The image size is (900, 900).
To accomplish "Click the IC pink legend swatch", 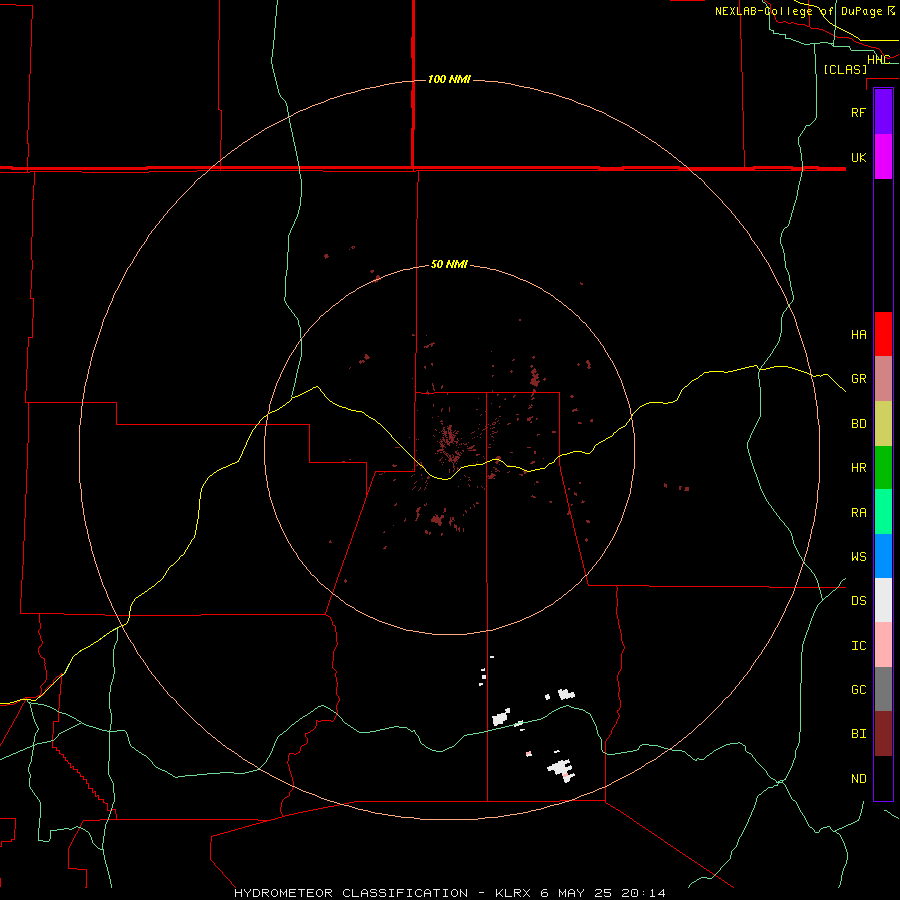I will [x=883, y=645].
